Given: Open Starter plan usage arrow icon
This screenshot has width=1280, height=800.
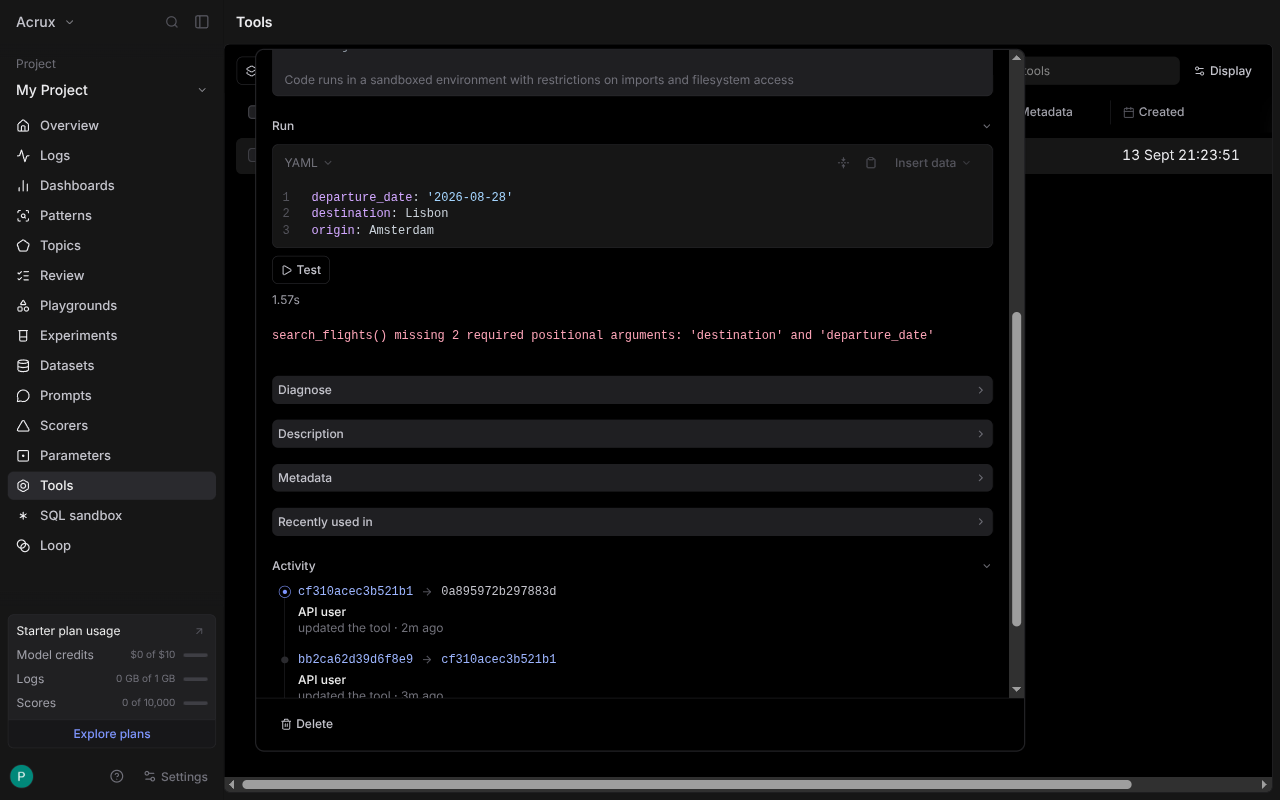Looking at the screenshot, I should (x=199, y=631).
